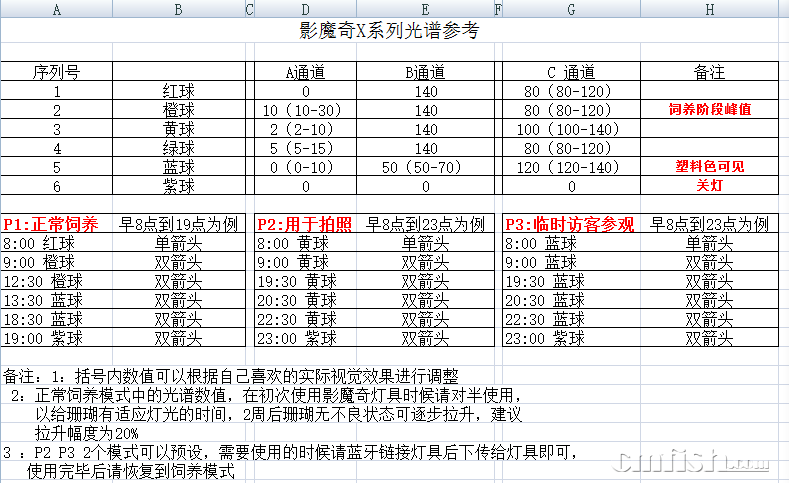Select the cell containing 10 (10-30)
The height and width of the screenshot is (483, 789).
[x=301, y=110]
